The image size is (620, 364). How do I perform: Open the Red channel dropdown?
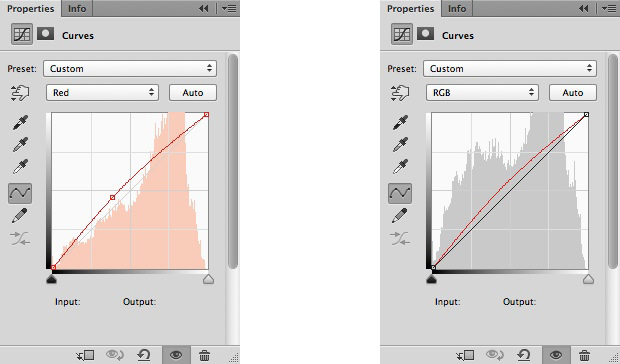tap(102, 92)
